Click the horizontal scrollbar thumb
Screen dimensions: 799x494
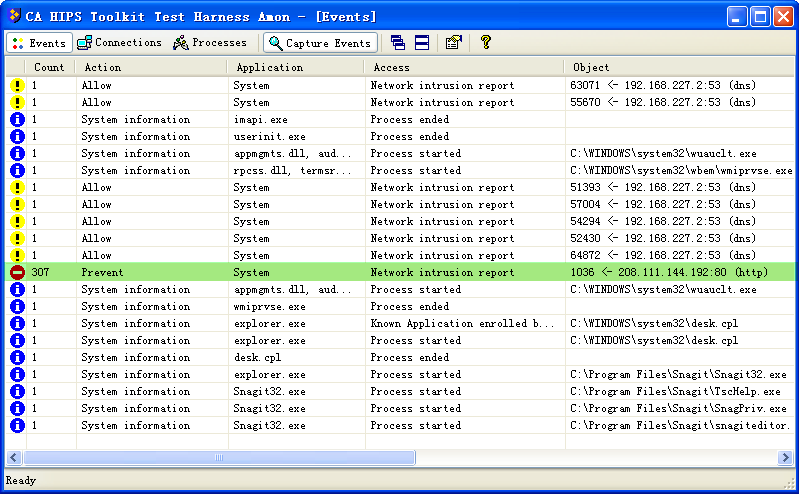click(219, 457)
